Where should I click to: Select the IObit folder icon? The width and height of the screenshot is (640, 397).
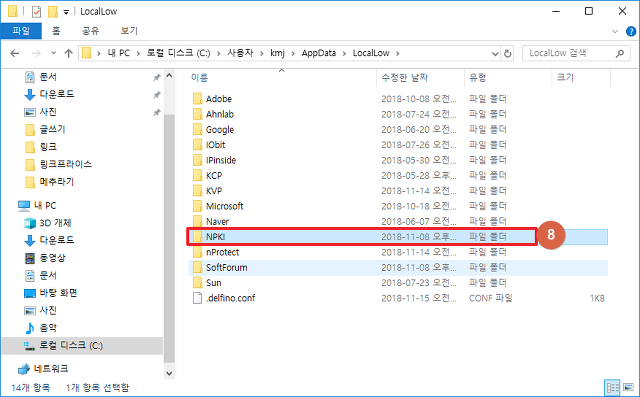tap(198, 145)
